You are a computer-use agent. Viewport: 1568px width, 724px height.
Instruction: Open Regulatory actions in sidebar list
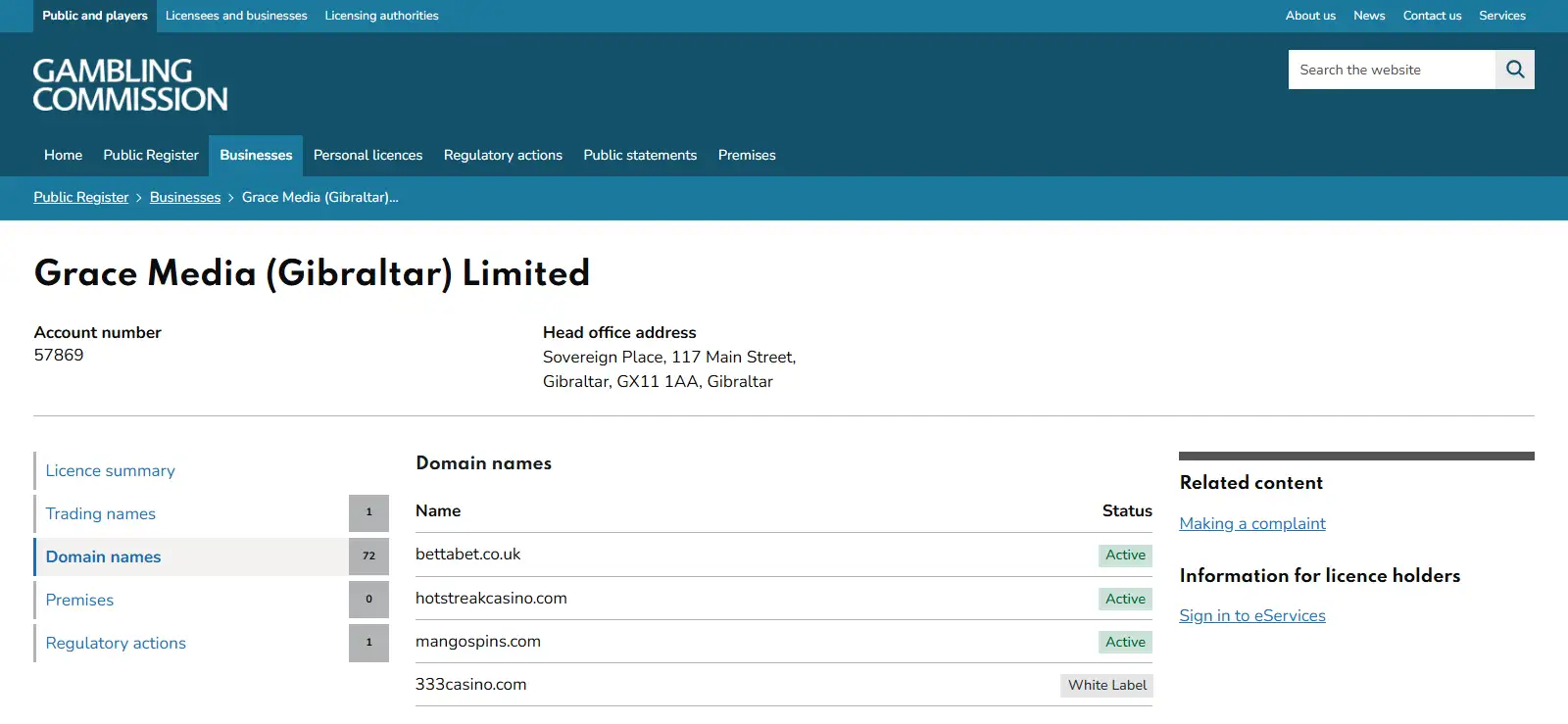coord(116,643)
